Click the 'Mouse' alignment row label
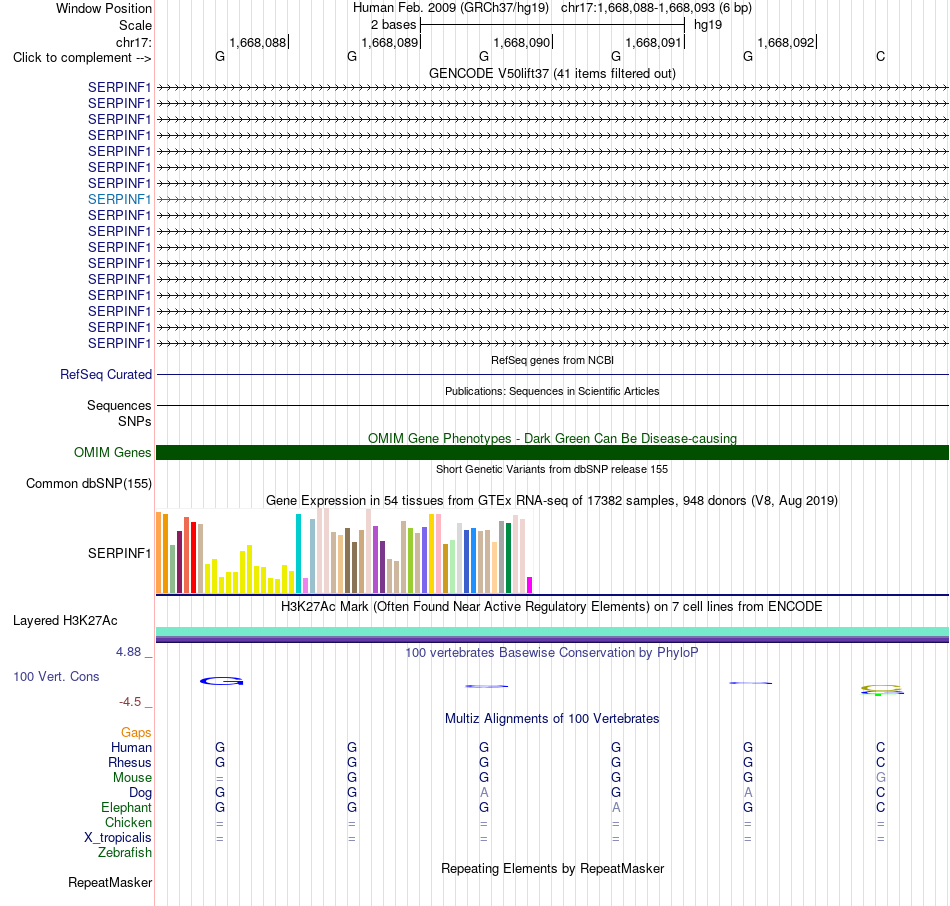 132,778
